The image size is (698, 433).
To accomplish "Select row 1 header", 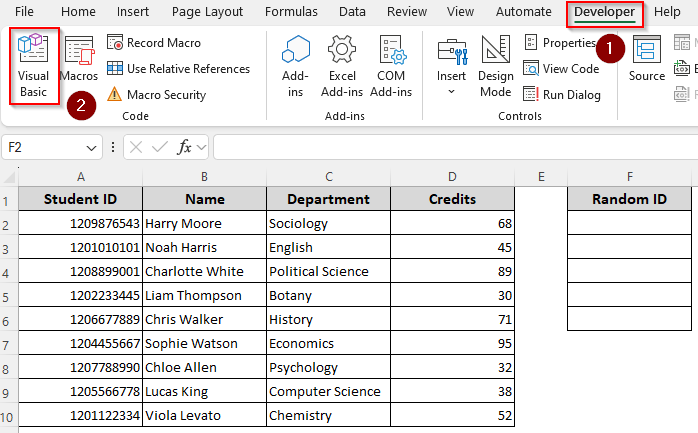I will (x=9, y=199).
